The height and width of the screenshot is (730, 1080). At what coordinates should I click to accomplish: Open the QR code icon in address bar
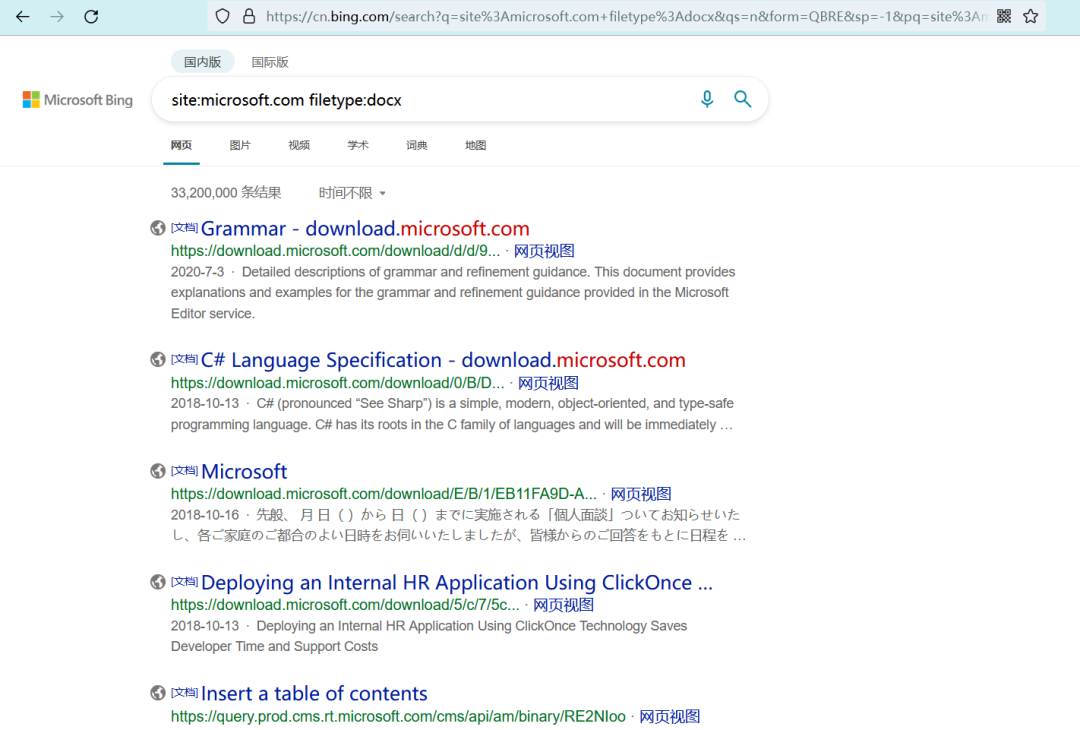tap(1004, 17)
